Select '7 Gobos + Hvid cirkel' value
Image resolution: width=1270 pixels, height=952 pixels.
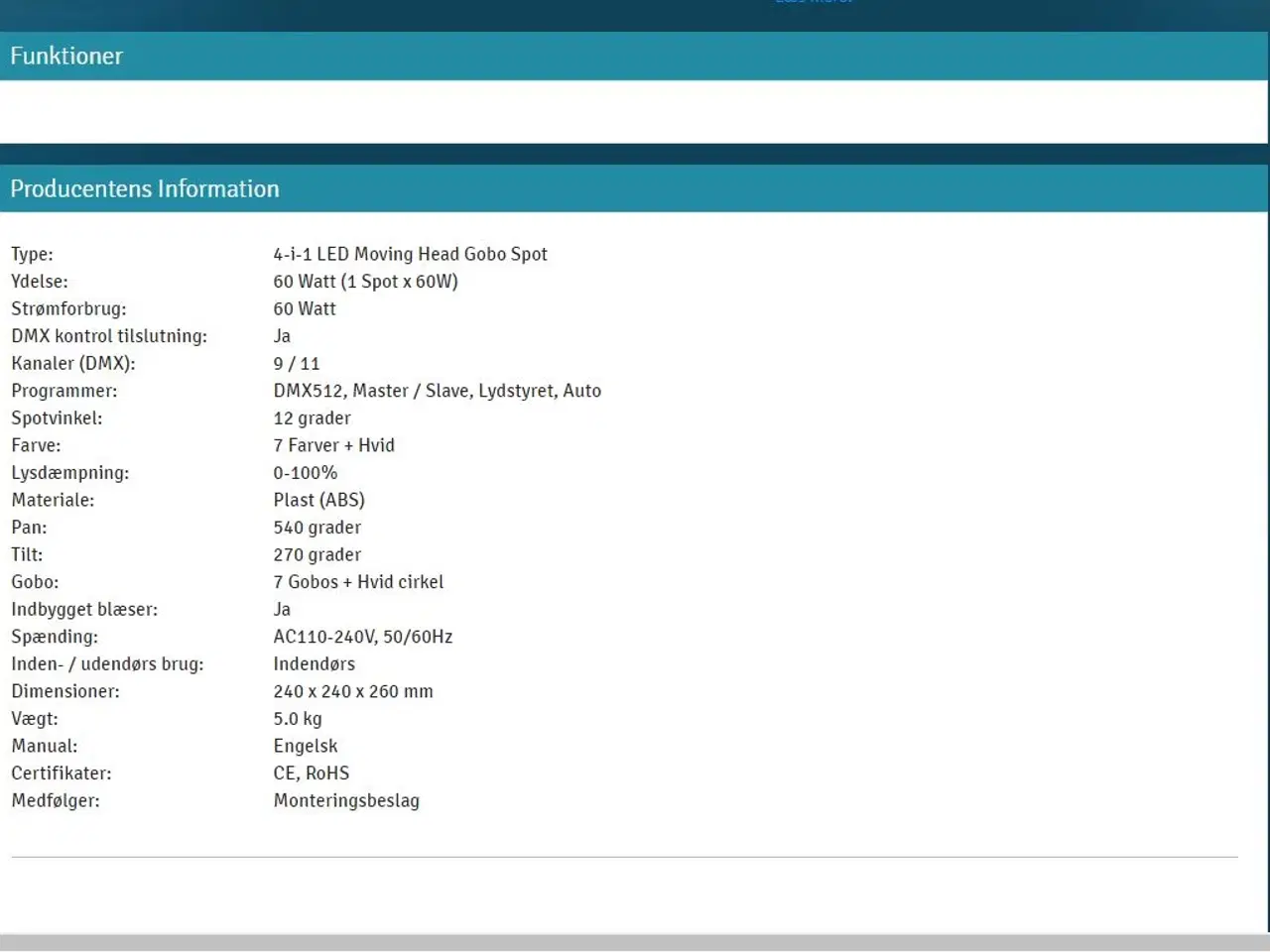[358, 582]
